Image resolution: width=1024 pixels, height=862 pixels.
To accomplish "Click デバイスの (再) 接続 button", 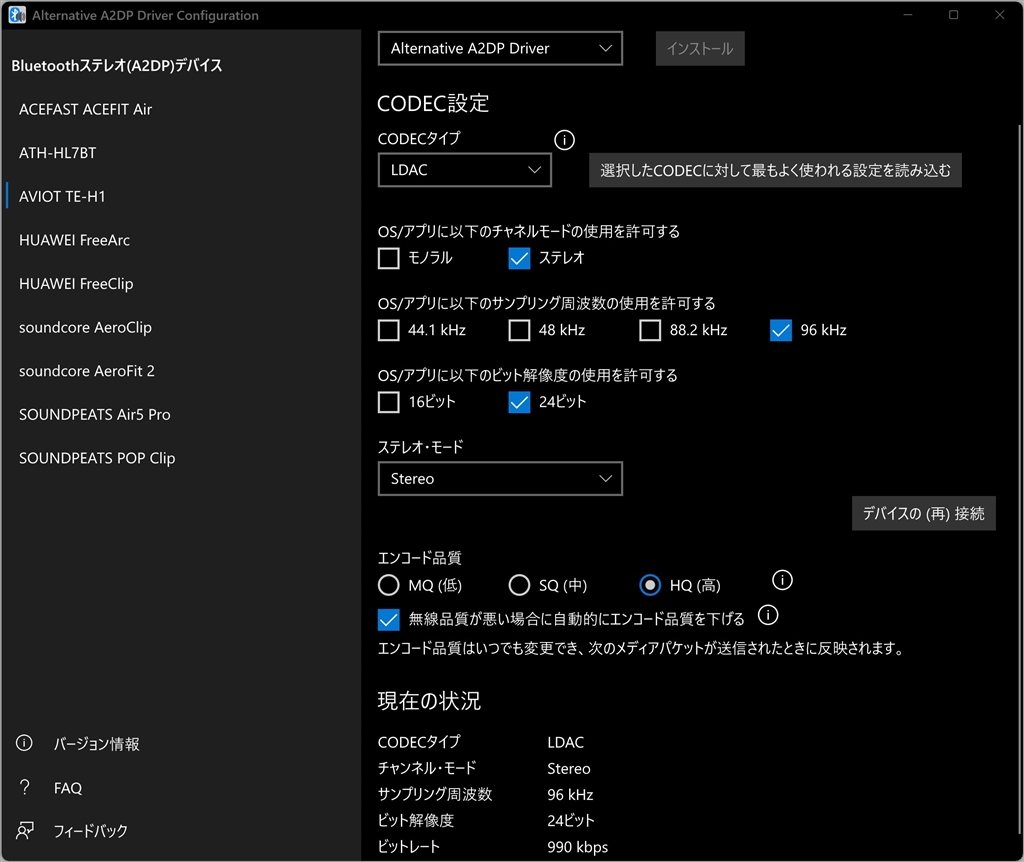I will (923, 513).
